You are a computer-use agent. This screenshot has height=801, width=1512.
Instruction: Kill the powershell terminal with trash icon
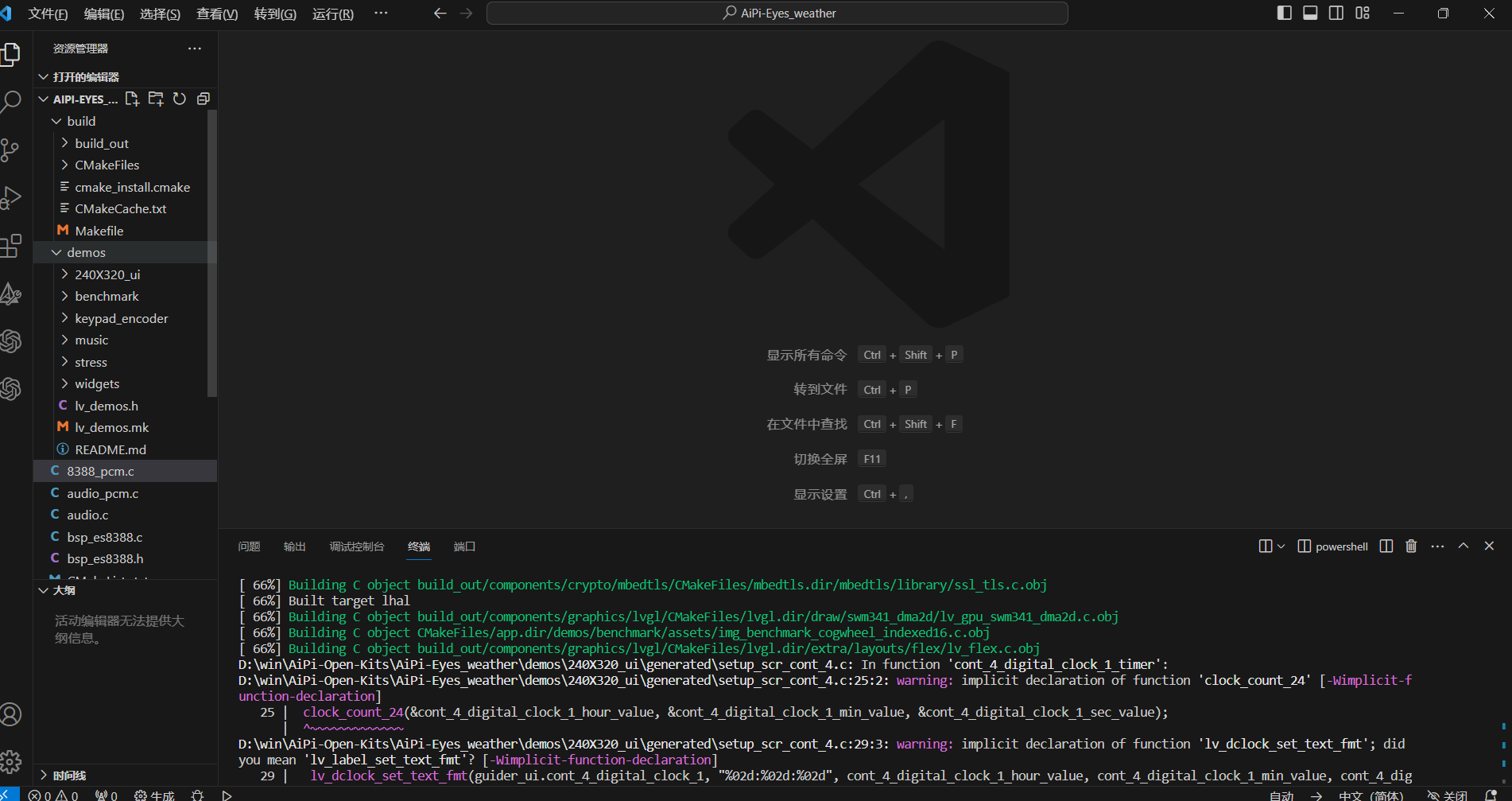(1411, 546)
